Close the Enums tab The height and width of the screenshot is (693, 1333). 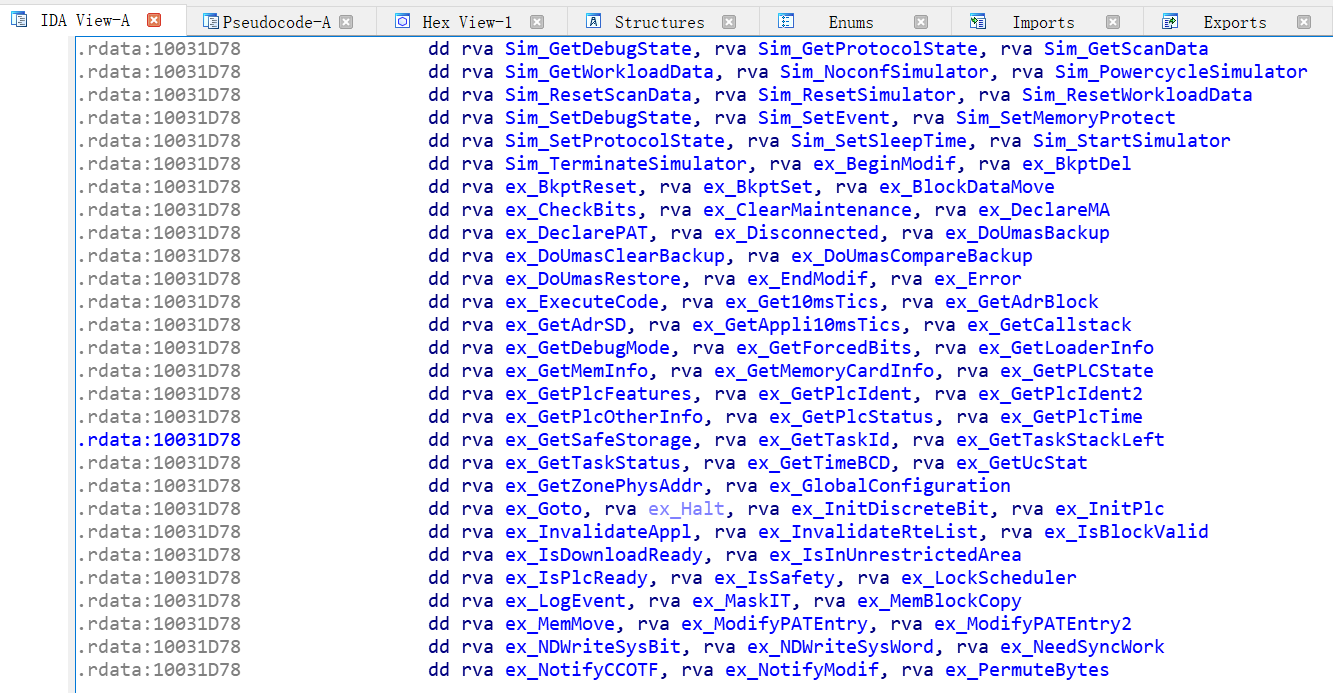pyautogui.click(x=920, y=22)
